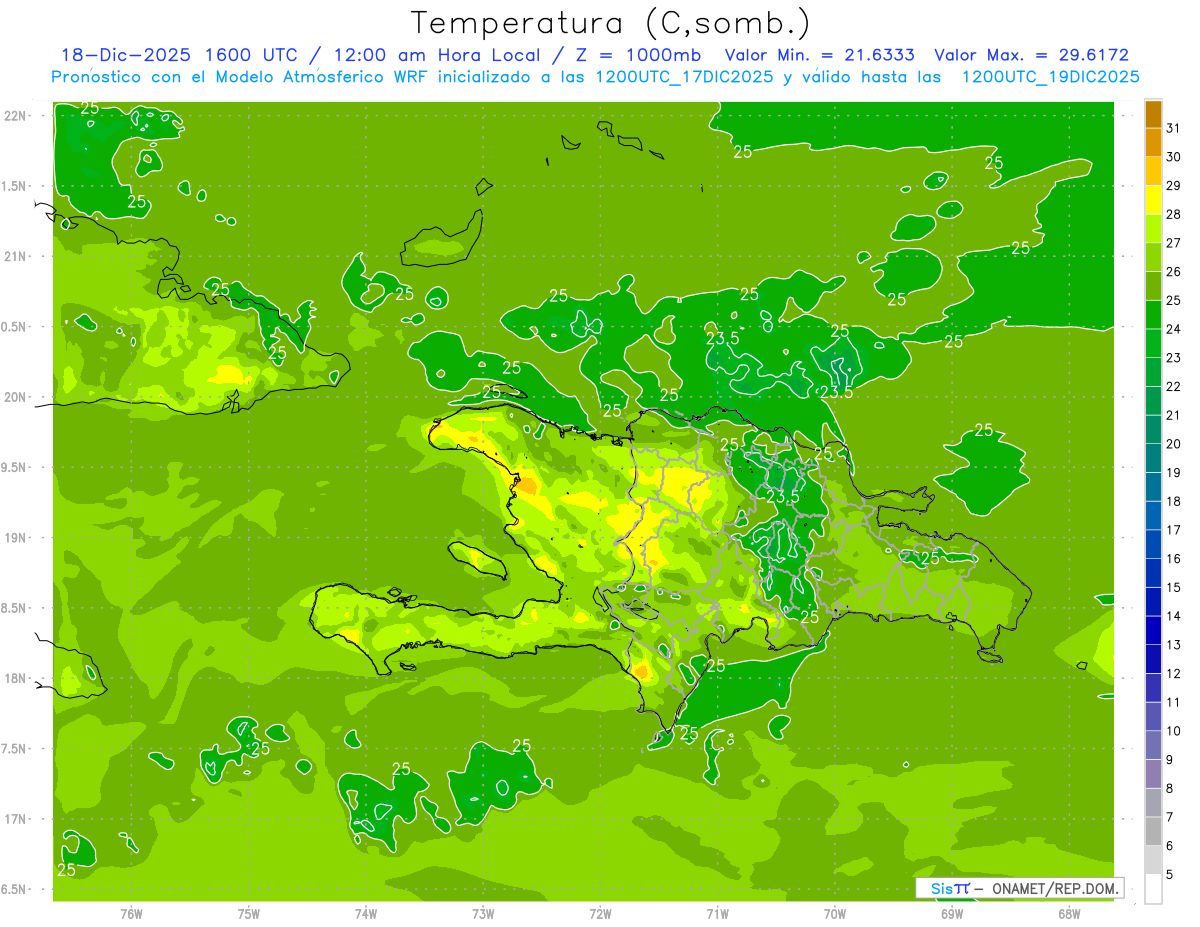Viewport: 1200px width, 927px height.
Task: Click the blue legend swatch between 16 and 17
Action: tap(1153, 544)
